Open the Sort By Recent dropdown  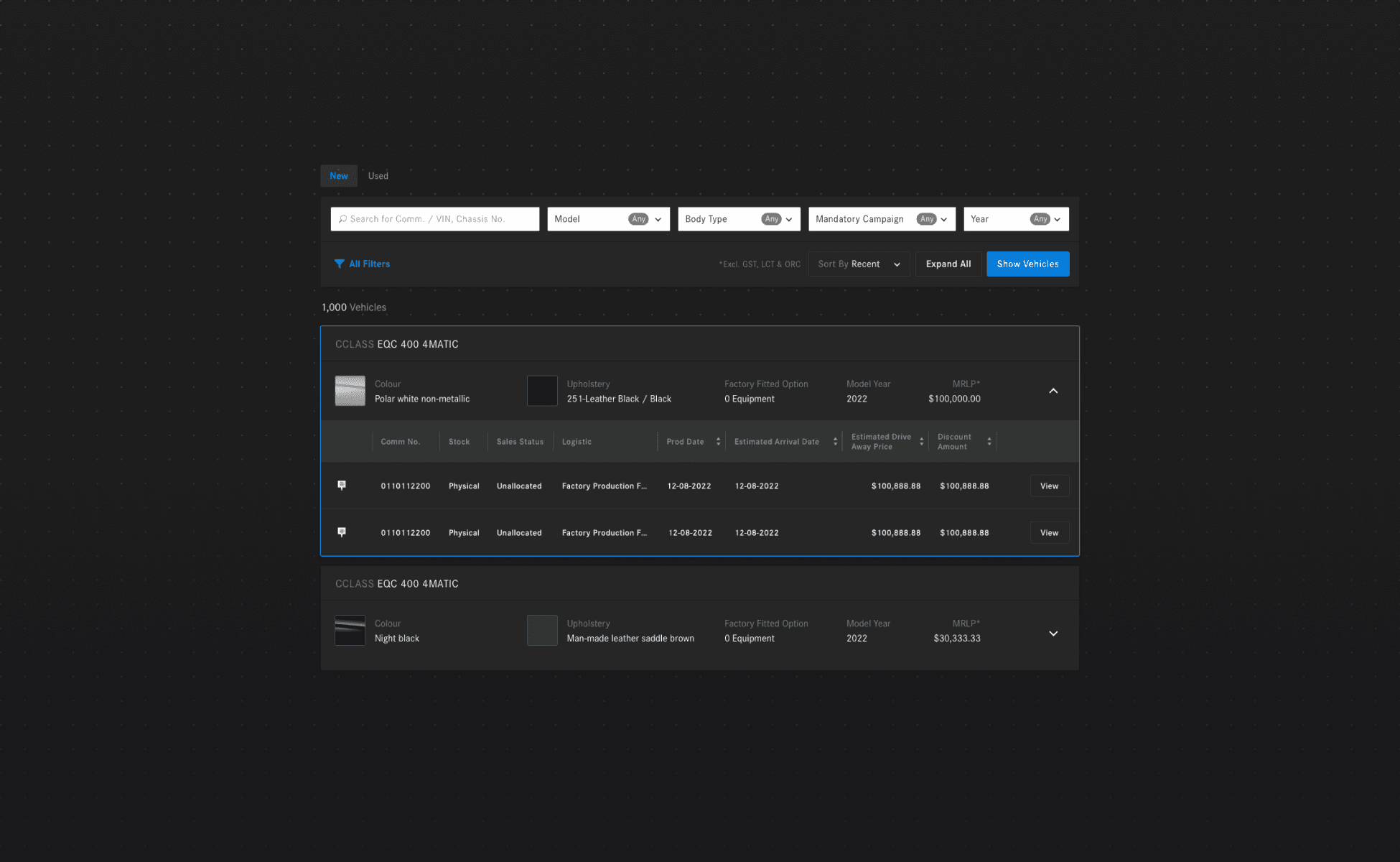click(x=859, y=264)
